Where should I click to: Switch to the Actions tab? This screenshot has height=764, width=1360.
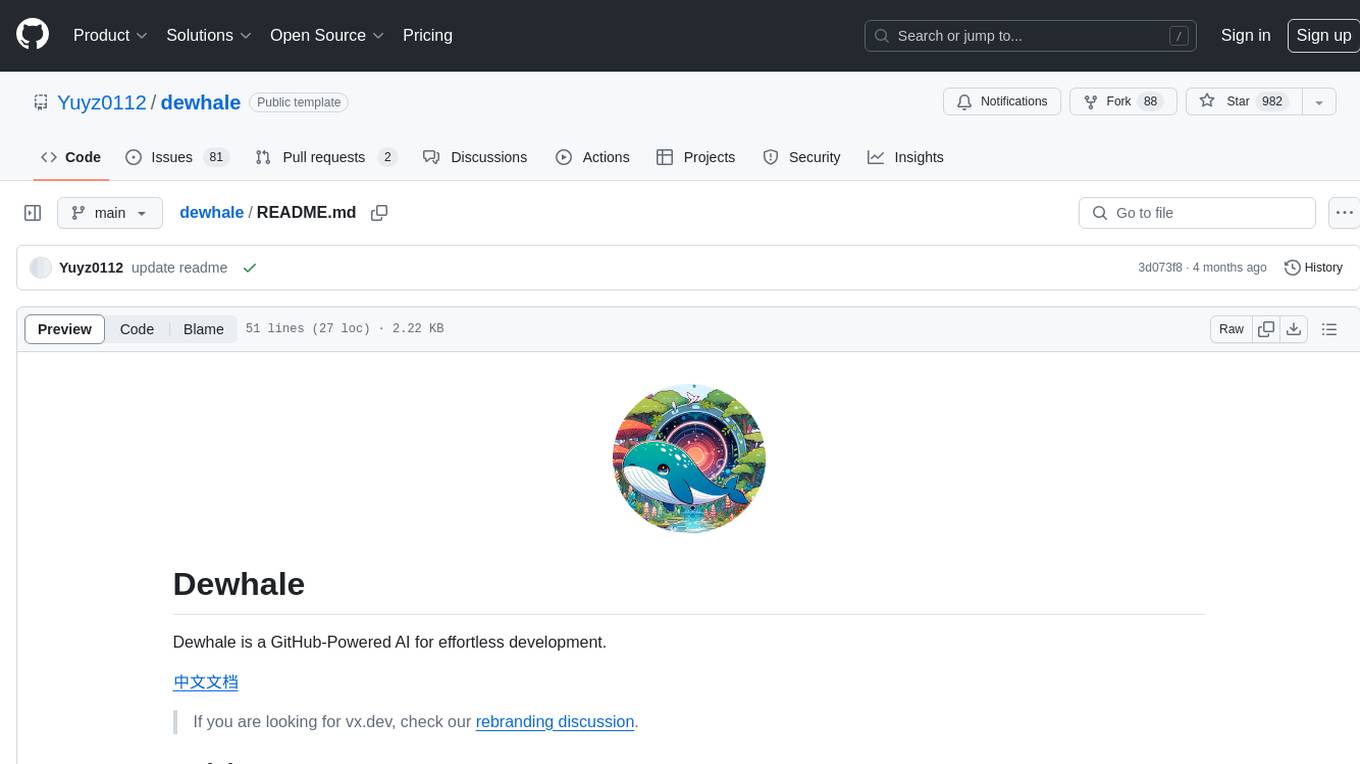[x=592, y=157]
